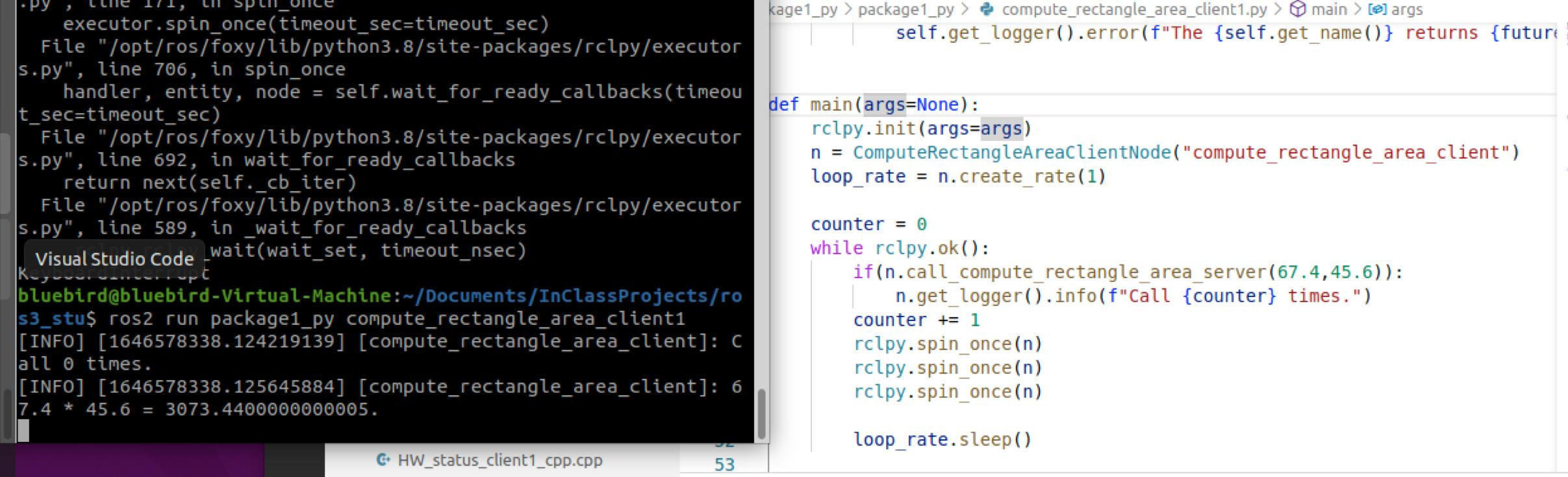
Task: Click the Visual Studio Code tooltip label
Action: tap(114, 259)
